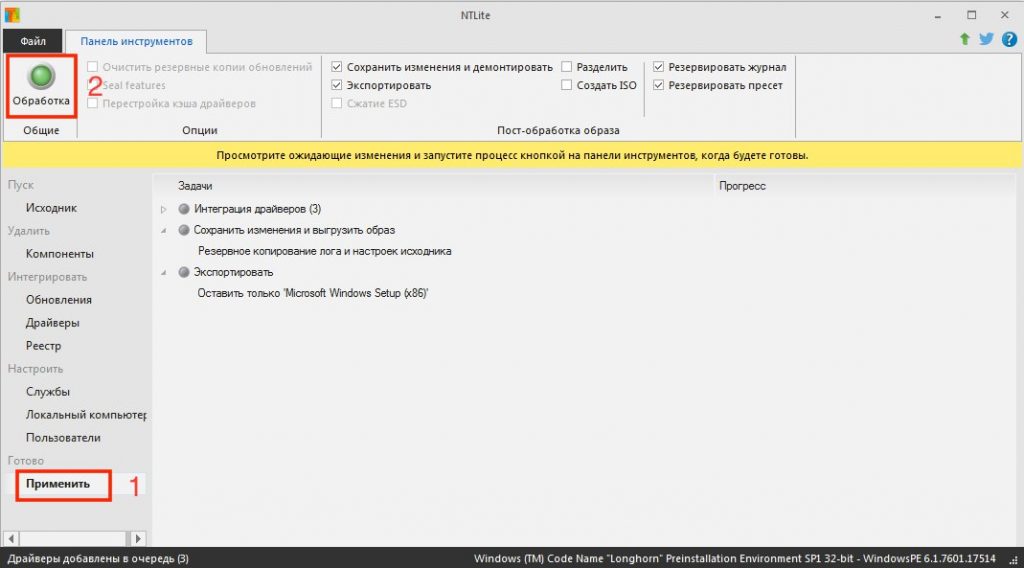This screenshot has width=1024, height=568.
Task: Click the Пост-обработка образа ribbon group label
Action: coord(558,130)
